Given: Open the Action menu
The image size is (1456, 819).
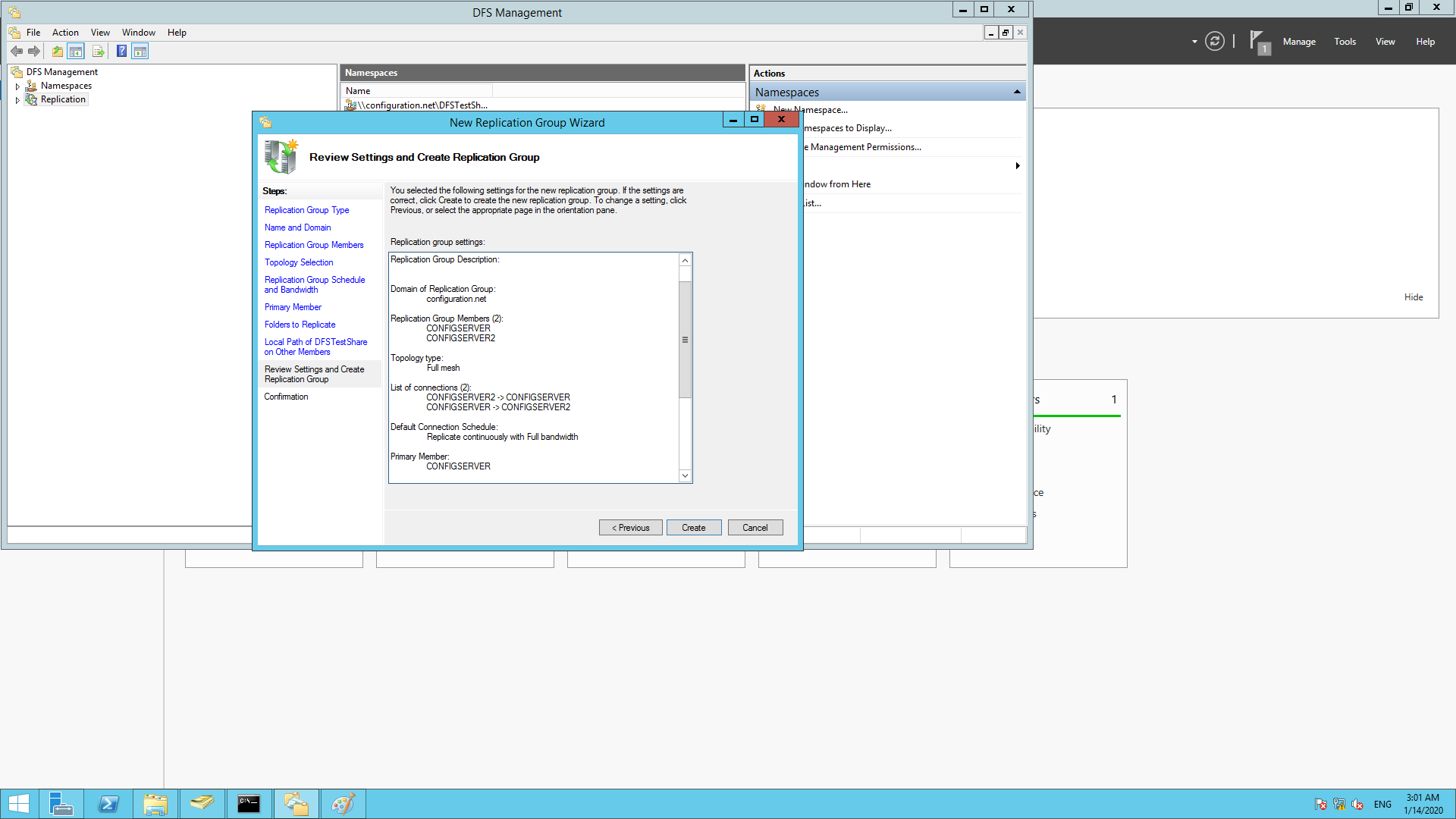Looking at the screenshot, I should (65, 32).
